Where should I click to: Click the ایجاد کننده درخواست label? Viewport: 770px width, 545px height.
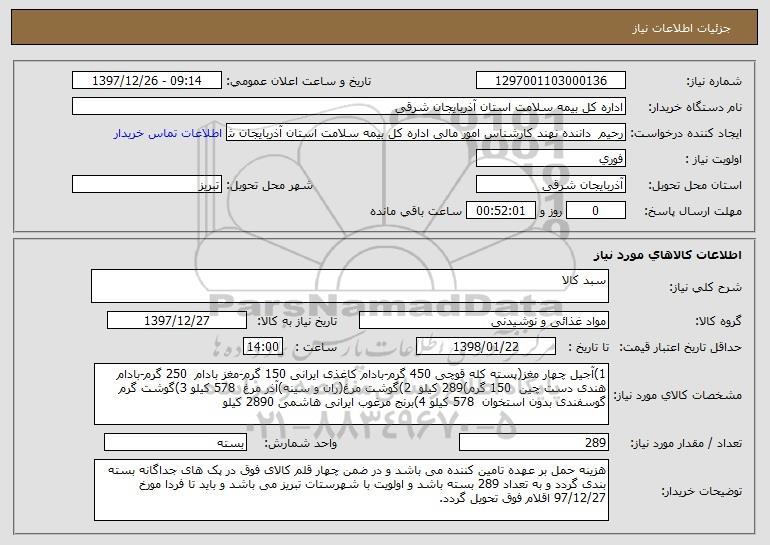coord(686,134)
